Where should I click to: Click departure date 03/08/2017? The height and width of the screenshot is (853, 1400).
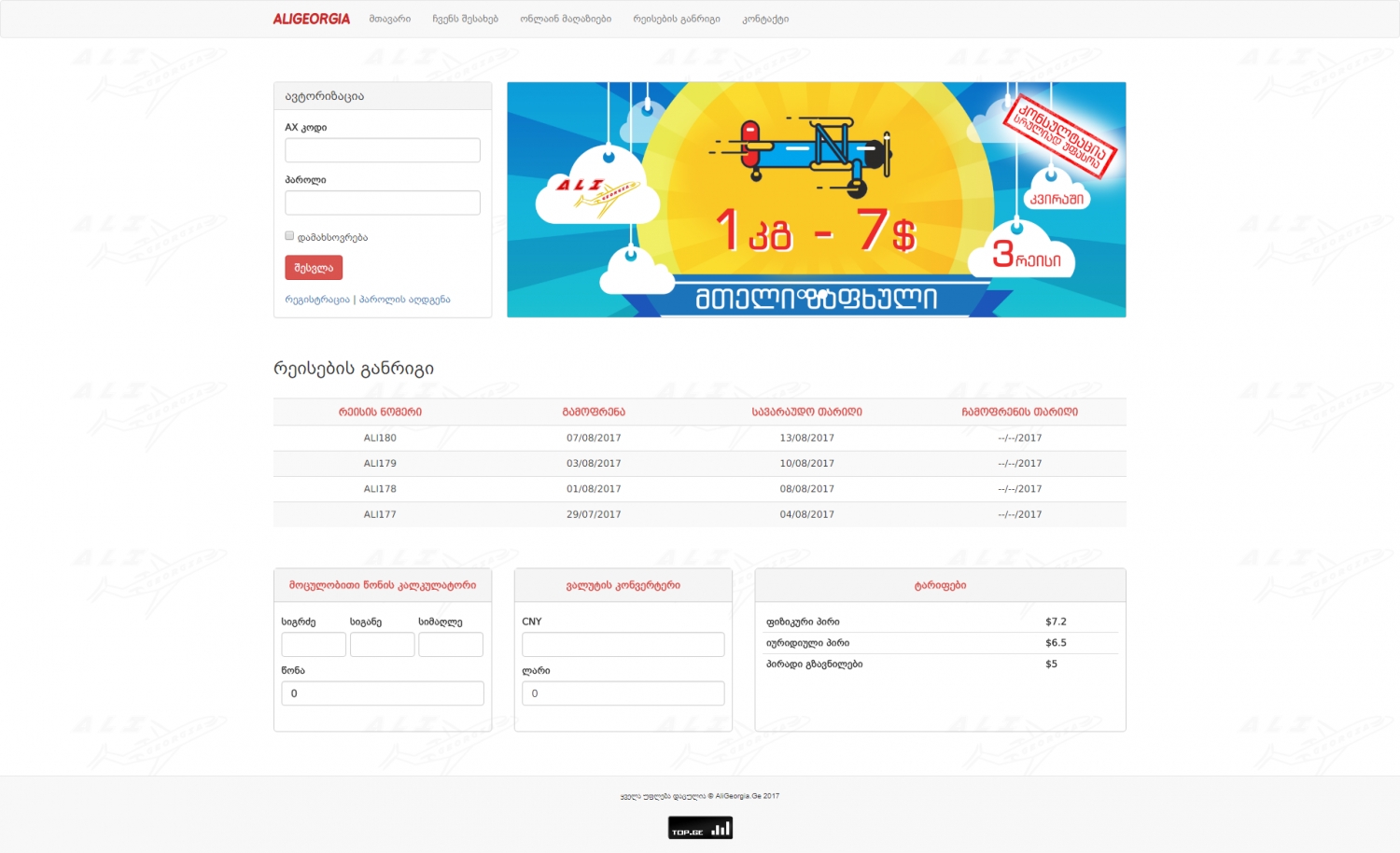point(594,463)
